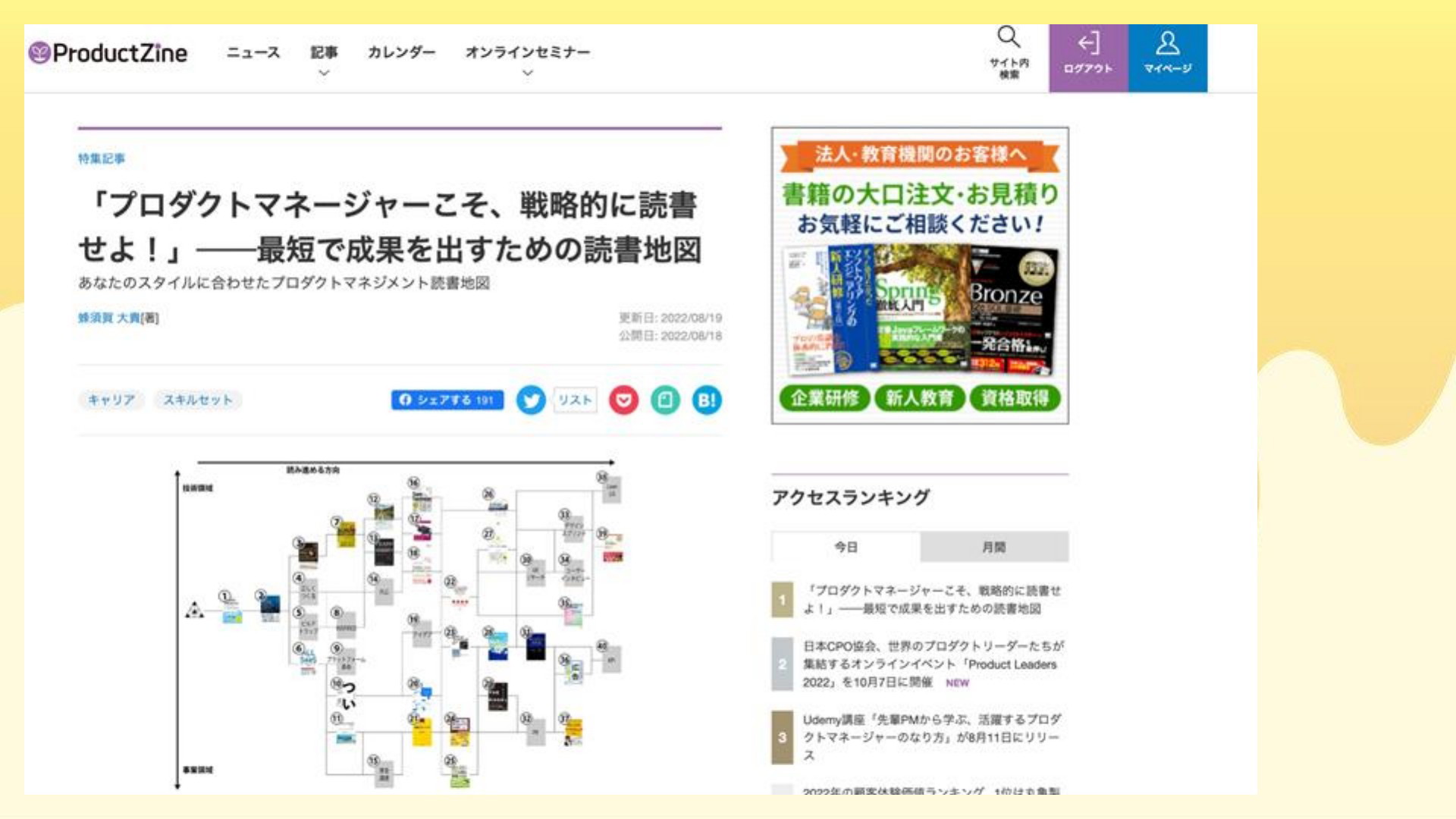Image resolution: width=1456 pixels, height=819 pixels.
Task: Click 公開日: 2022/08/18 text
Action: 670,336
